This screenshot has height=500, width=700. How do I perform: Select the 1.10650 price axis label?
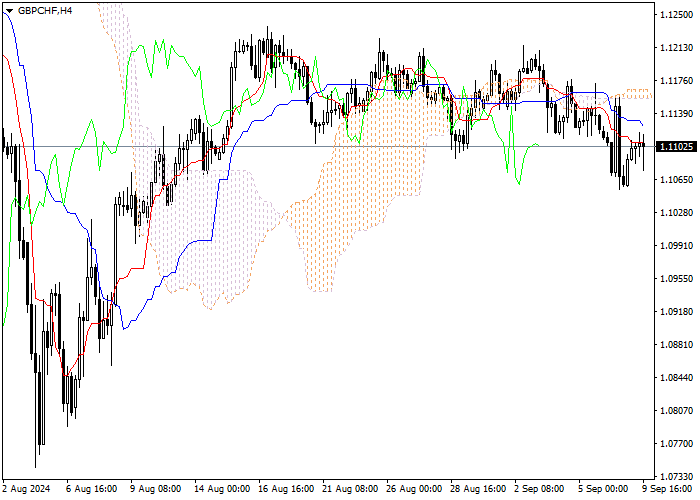click(676, 179)
